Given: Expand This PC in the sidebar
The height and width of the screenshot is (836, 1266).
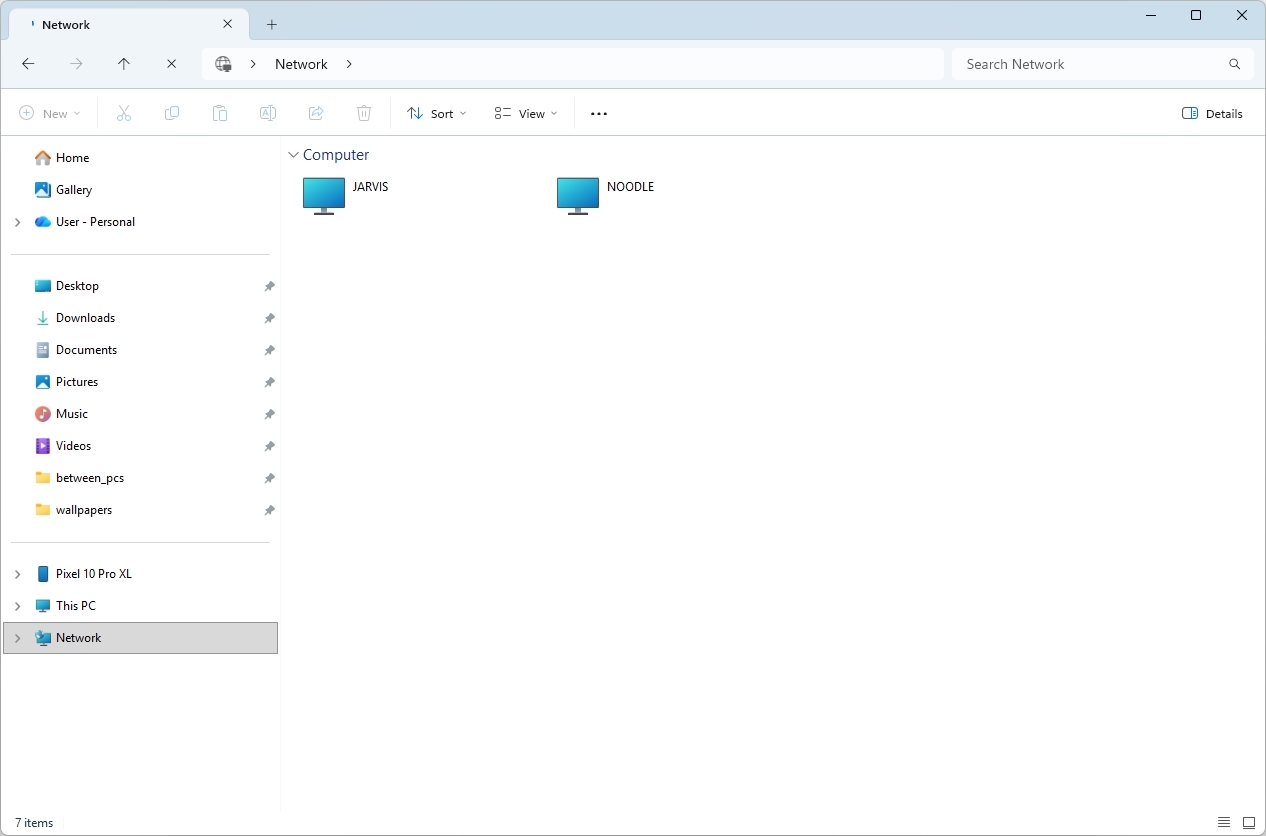Looking at the screenshot, I should point(17,605).
